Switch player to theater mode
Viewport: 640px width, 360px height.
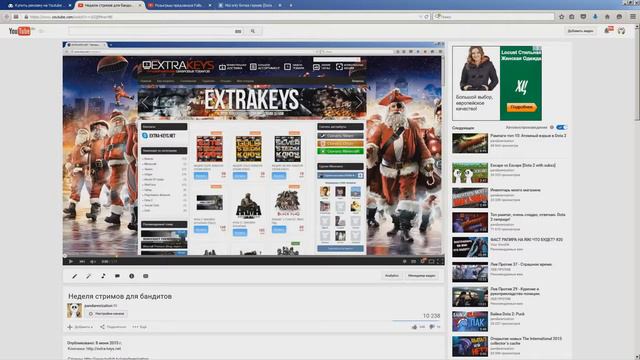pyautogui.click(x=431, y=261)
